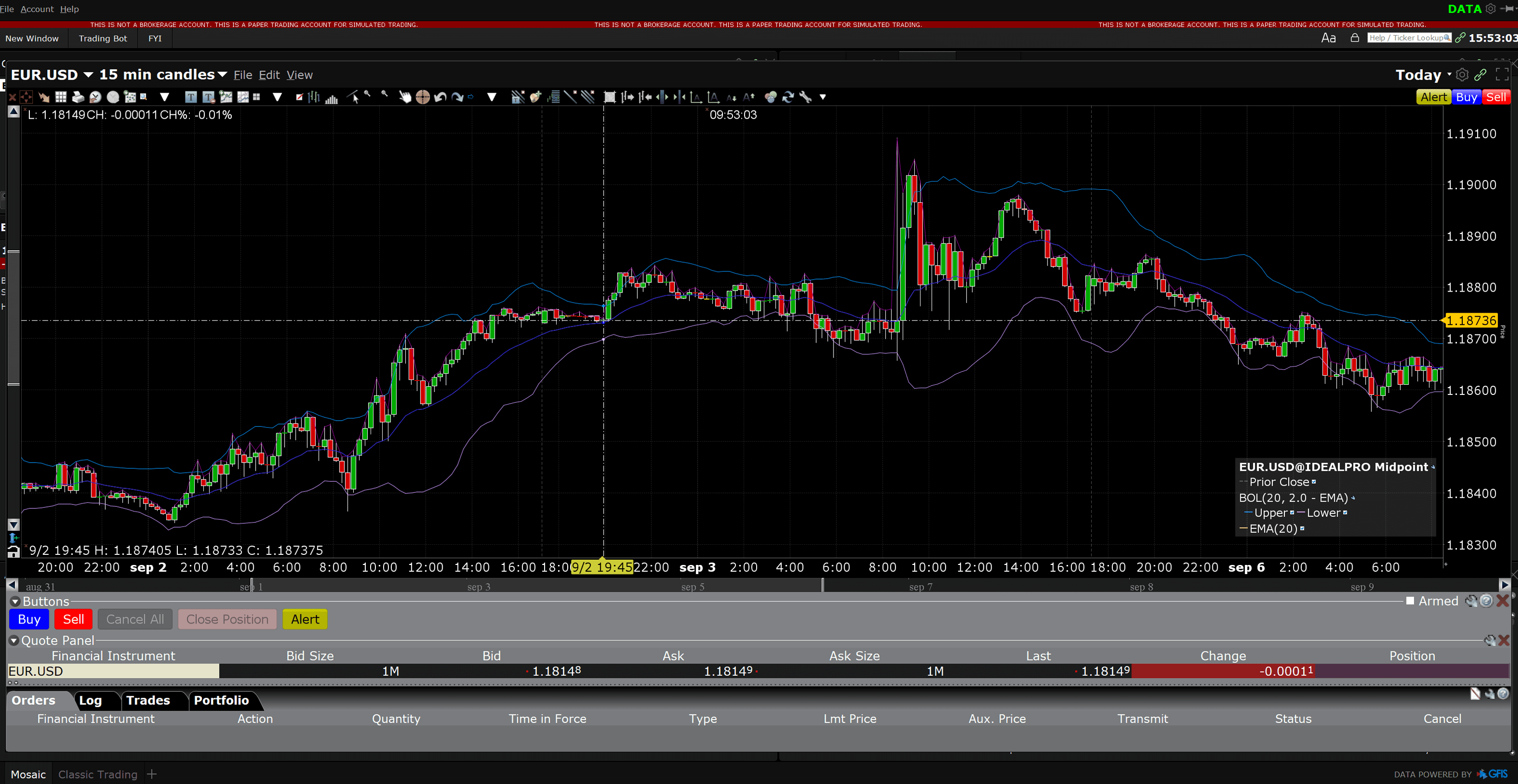Switch to the Trades tab
This screenshot has height=784, width=1518.
(x=147, y=700)
